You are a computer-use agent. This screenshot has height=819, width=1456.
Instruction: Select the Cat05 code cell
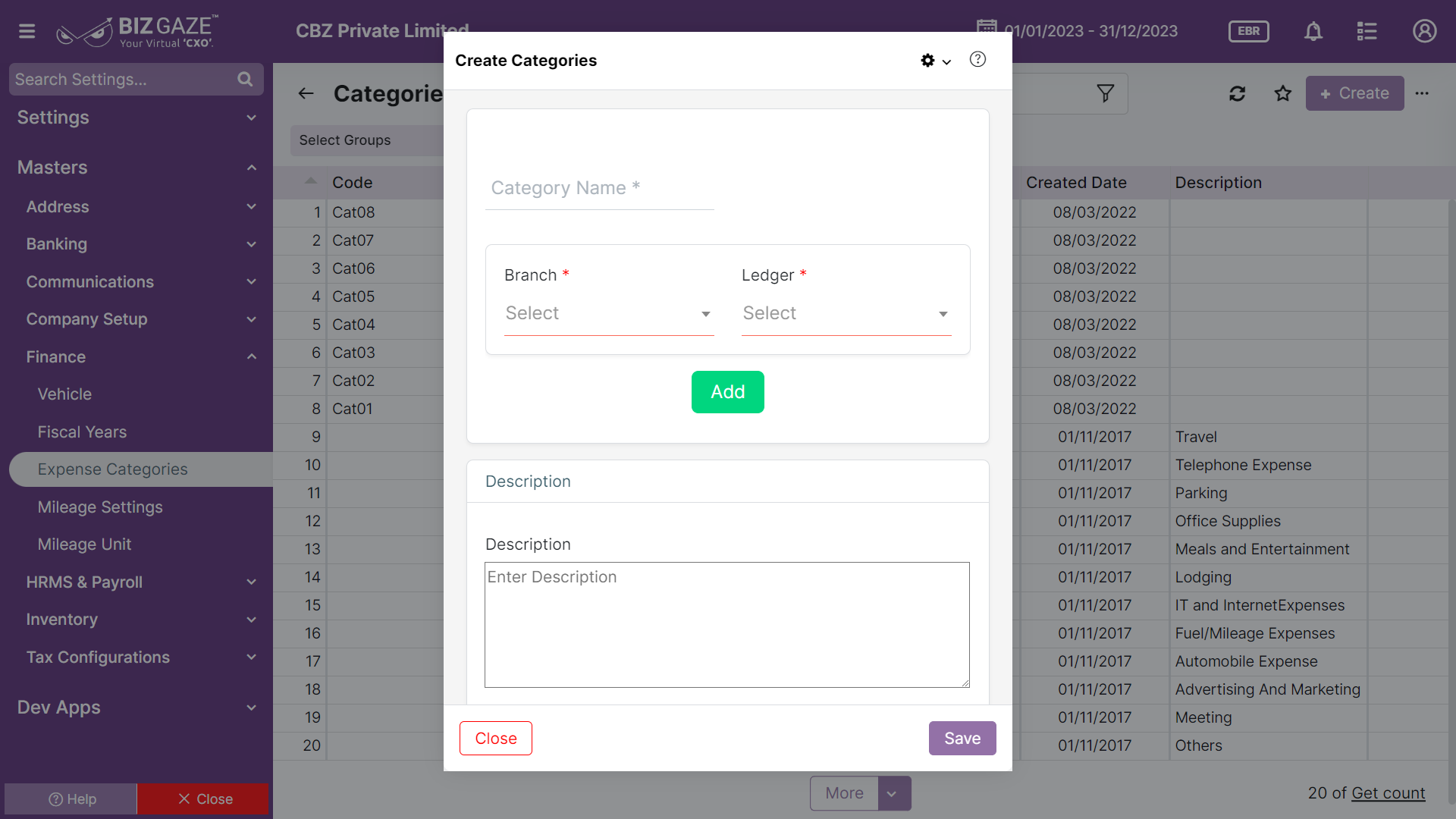tap(385, 297)
